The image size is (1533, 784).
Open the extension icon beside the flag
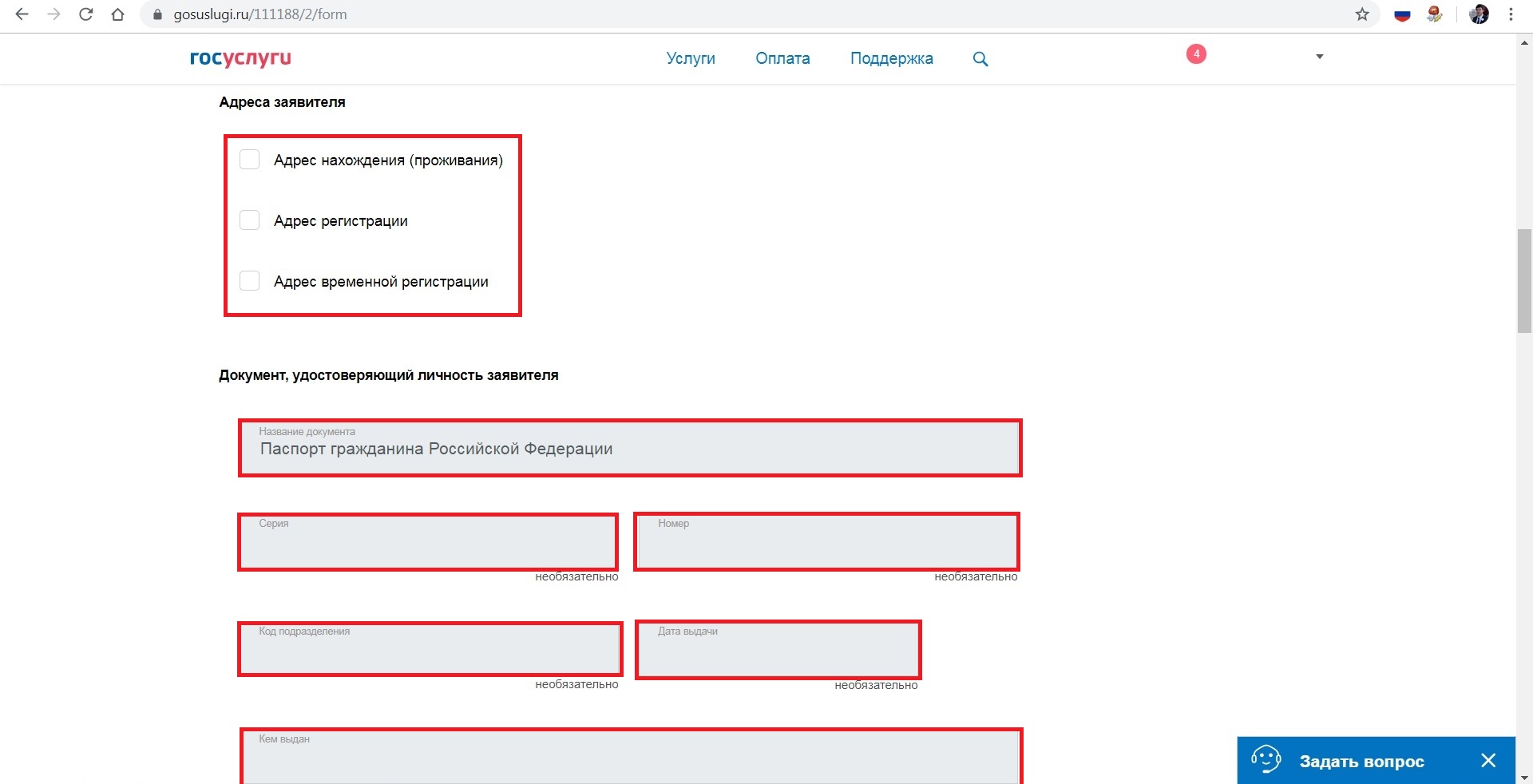[1435, 14]
